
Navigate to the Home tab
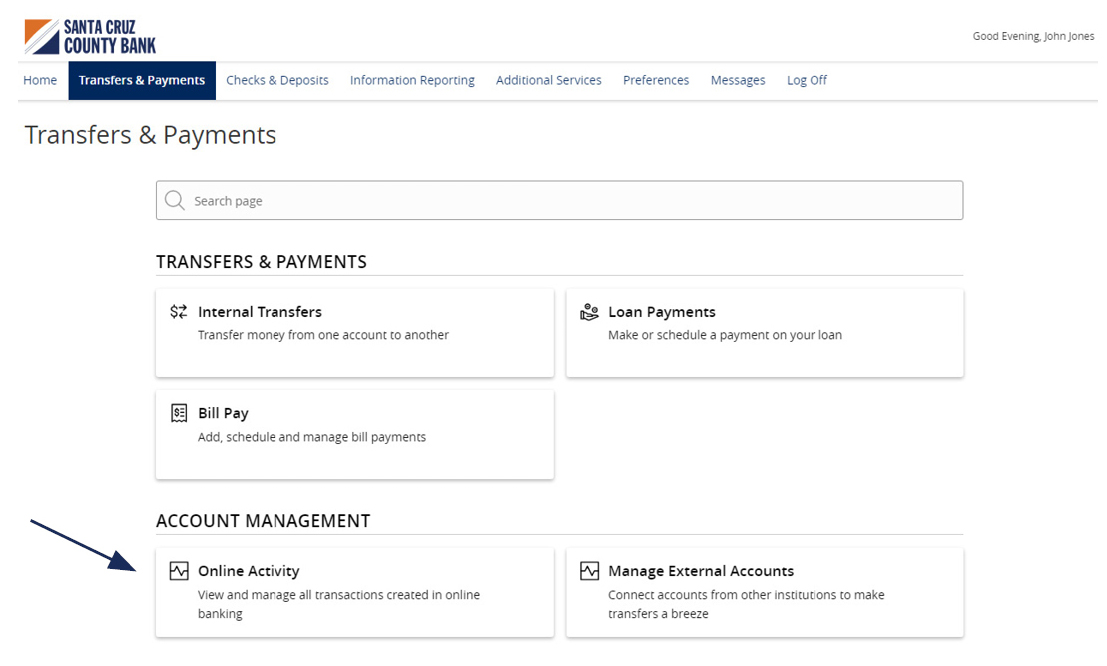(40, 80)
